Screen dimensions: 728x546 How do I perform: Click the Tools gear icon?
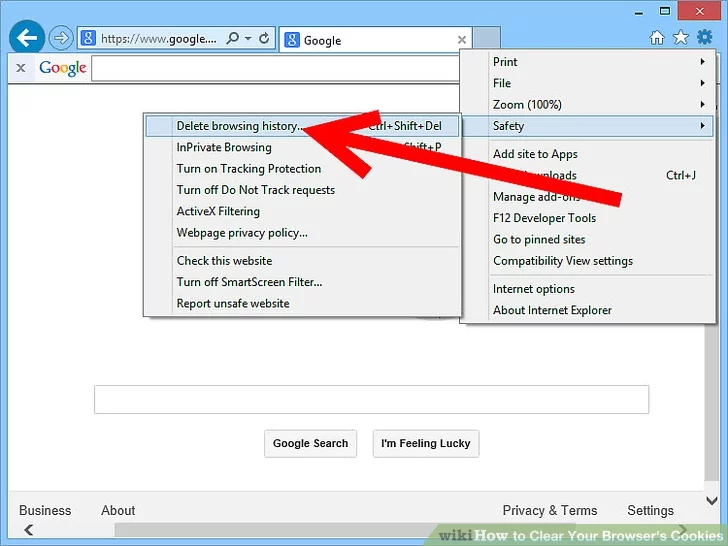(704, 37)
